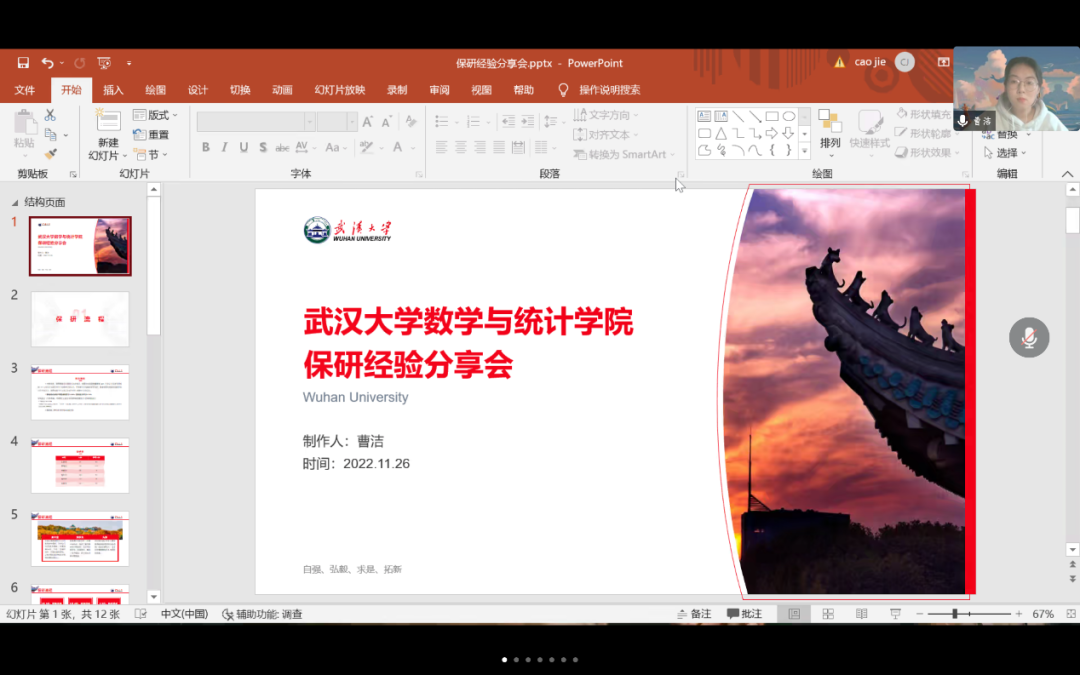1080x675 pixels.
Task: Click the Cut scissors icon
Action: 50,116
